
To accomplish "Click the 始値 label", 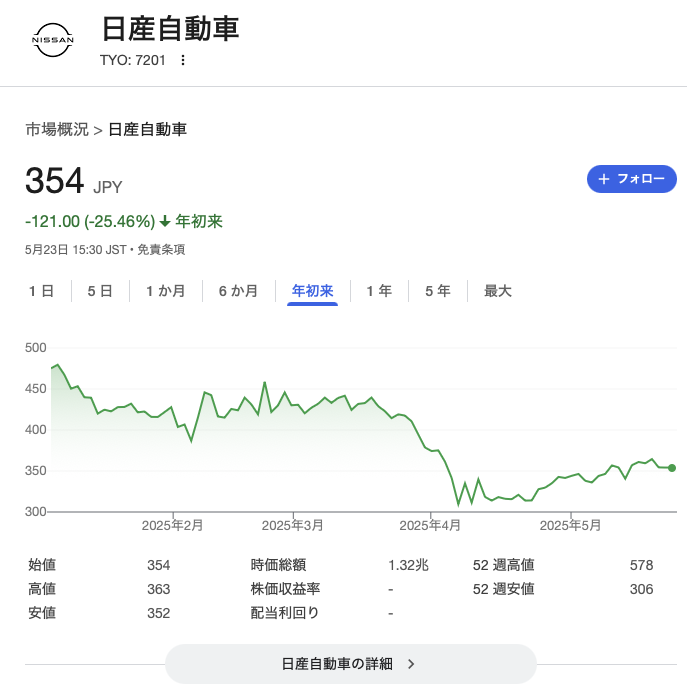I will (42, 565).
